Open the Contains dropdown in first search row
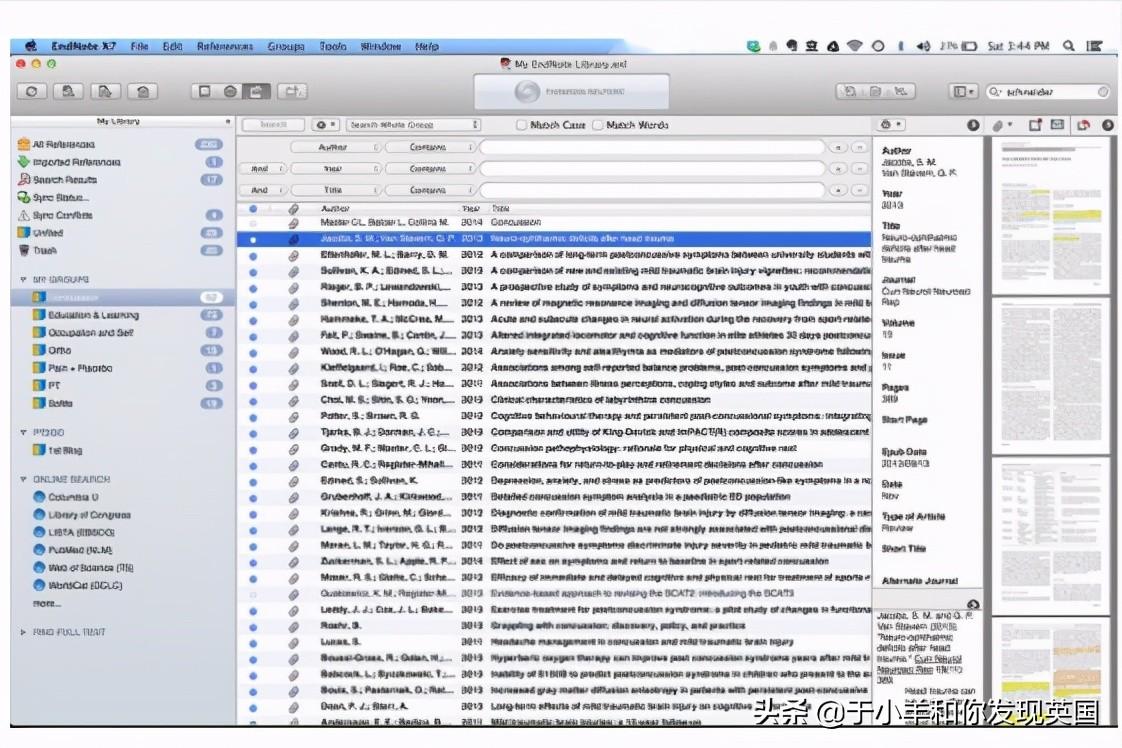This screenshot has width=1122, height=748. coord(429,147)
